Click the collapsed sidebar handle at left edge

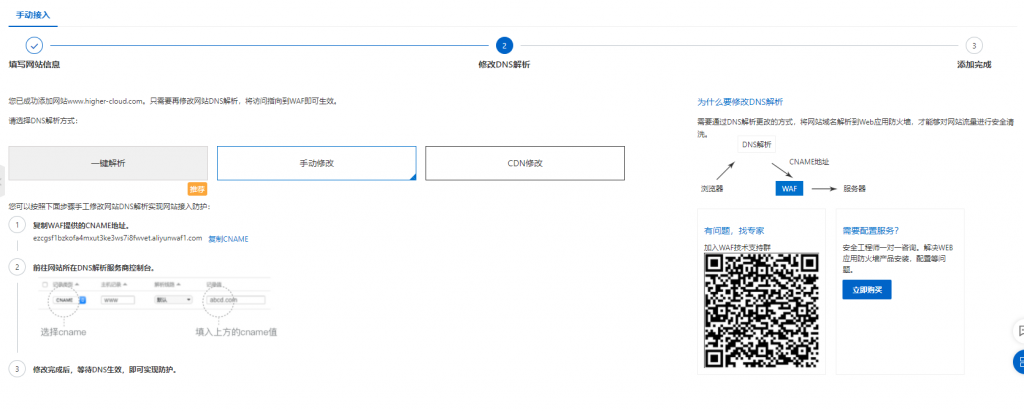point(2,180)
